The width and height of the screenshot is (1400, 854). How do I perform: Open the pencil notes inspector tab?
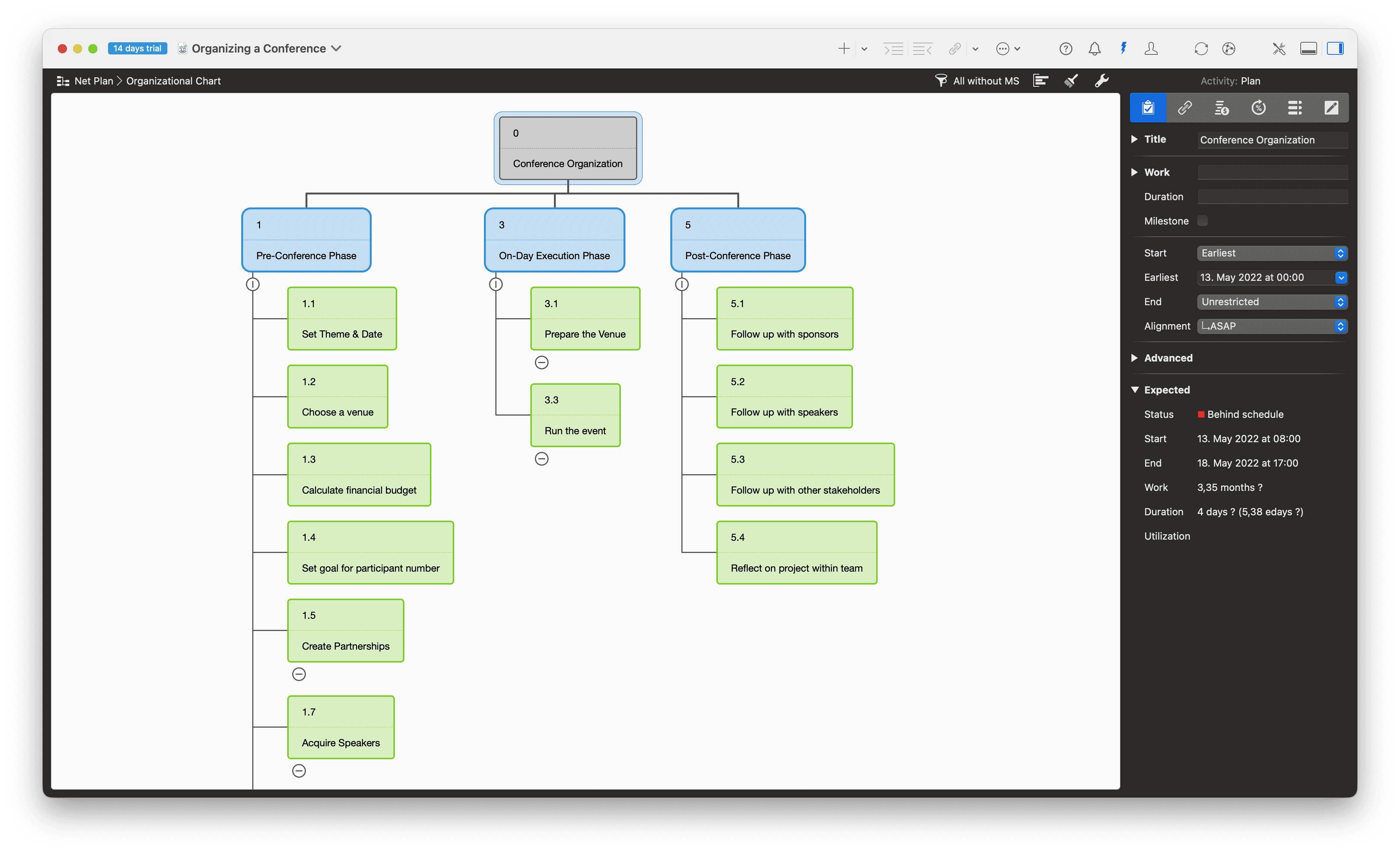1331,107
